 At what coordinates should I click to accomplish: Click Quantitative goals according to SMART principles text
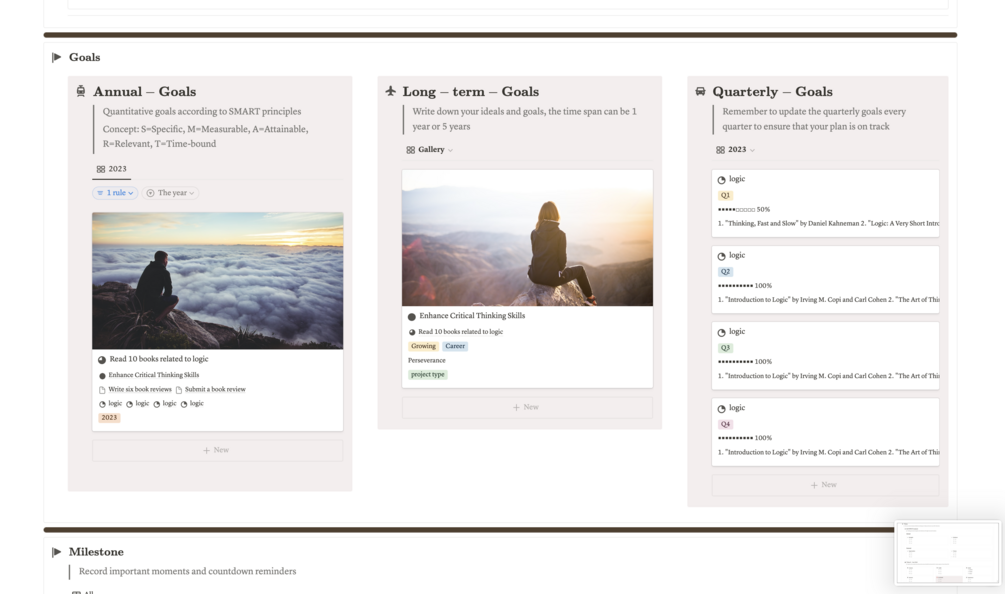[202, 111]
